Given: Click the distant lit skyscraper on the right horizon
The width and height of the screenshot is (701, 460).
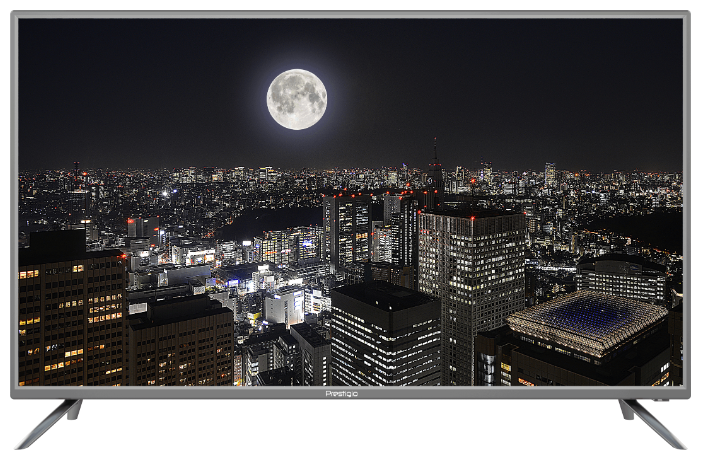Looking at the screenshot, I should click(550, 175).
